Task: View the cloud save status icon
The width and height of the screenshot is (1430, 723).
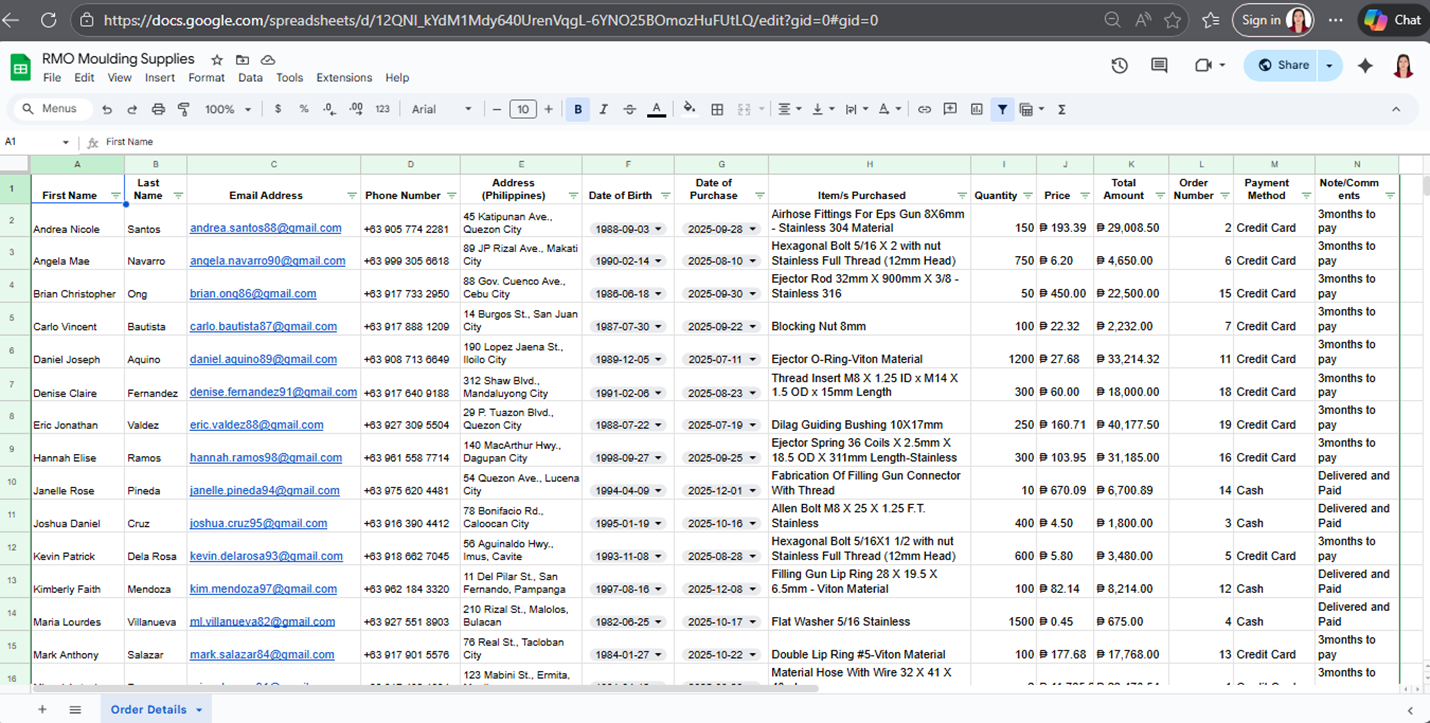Action: pyautogui.click(x=268, y=60)
